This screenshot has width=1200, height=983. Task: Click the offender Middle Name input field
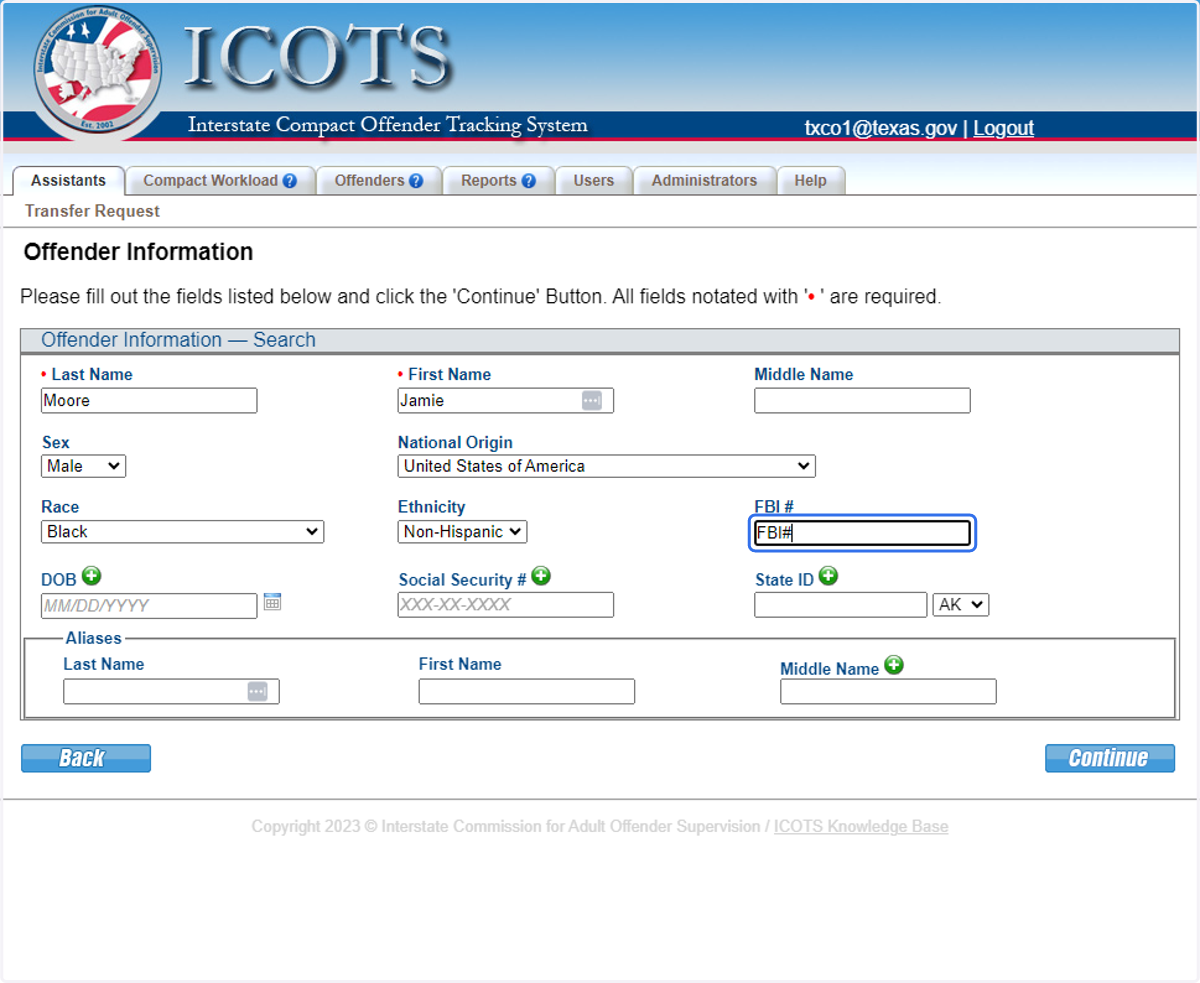pyautogui.click(x=862, y=400)
